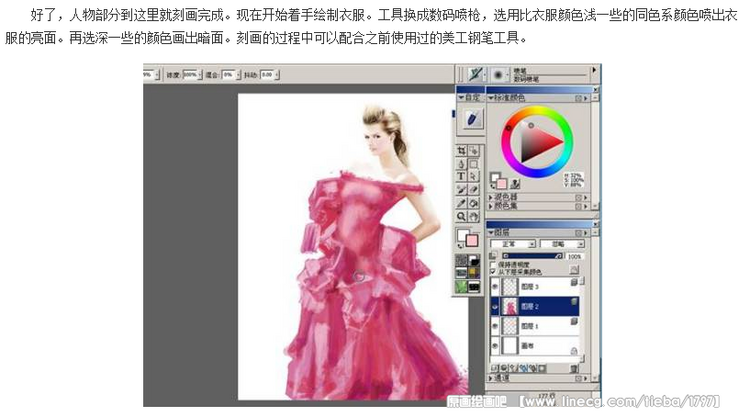Open brush selector bar flyout arrow

[594, 70]
